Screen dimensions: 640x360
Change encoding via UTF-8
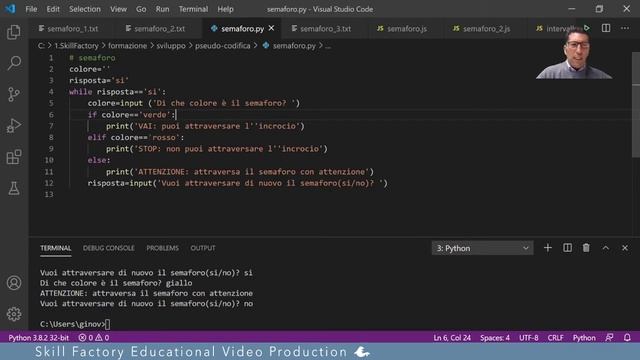529,338
